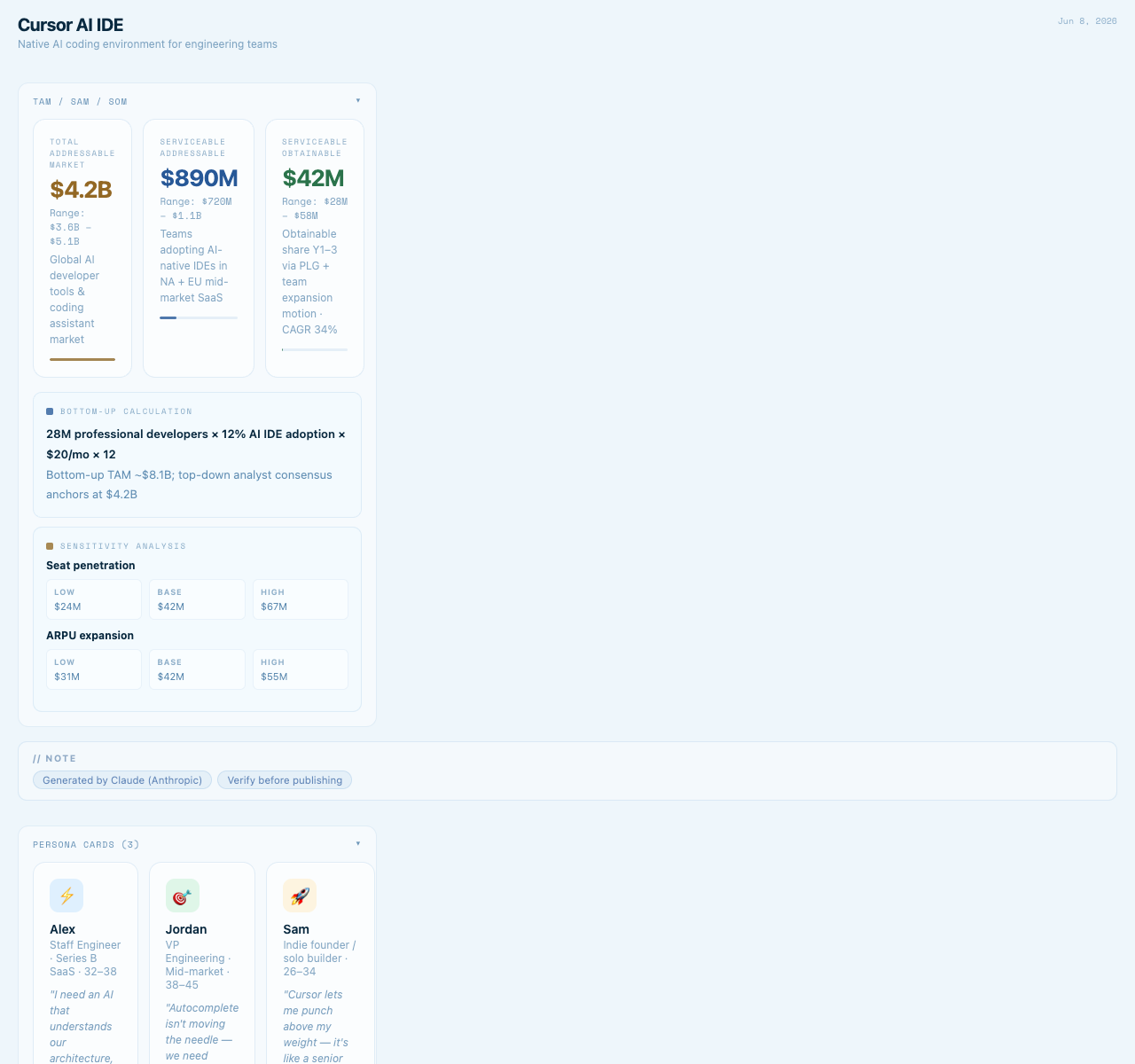Screen dimensions: 1135x1064
Task: Select the $42M serviceable obtainable value
Action: (313, 178)
